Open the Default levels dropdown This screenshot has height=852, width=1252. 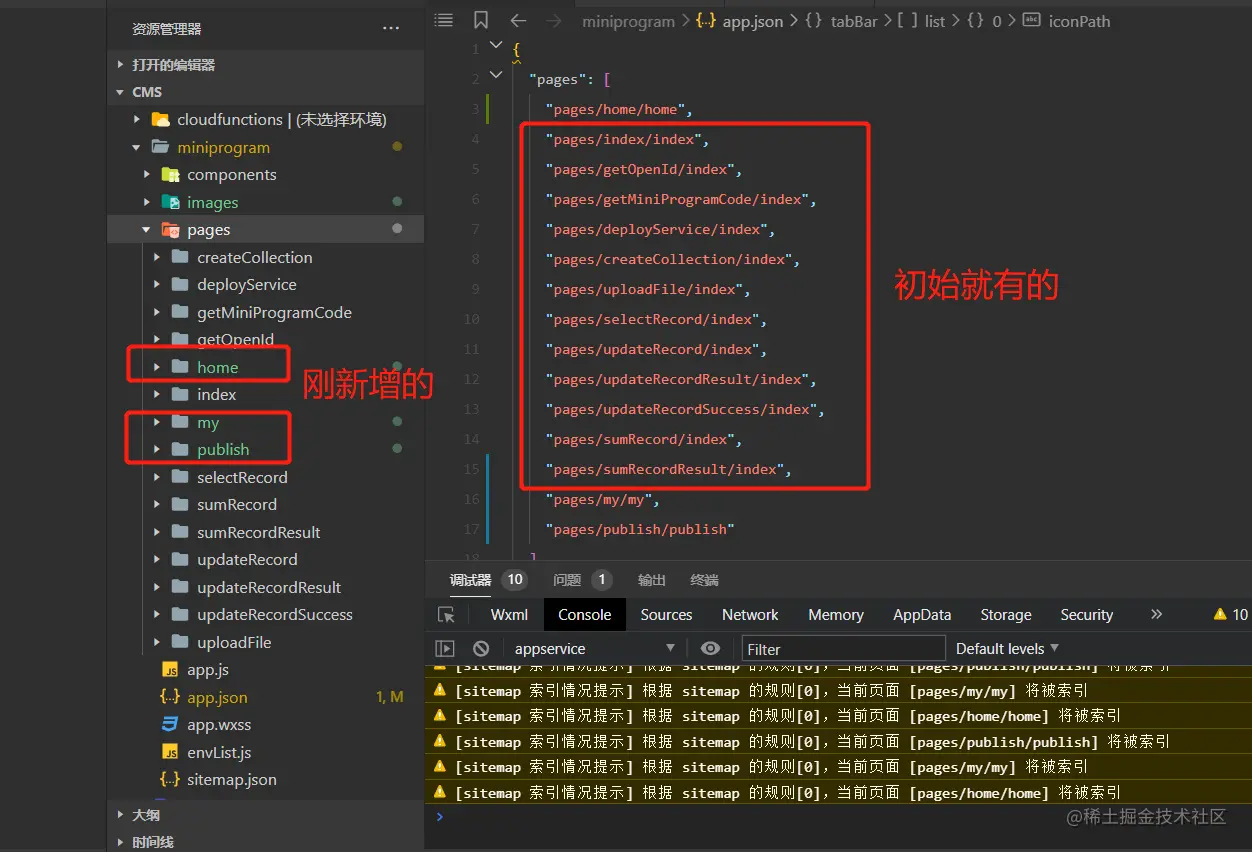click(1007, 648)
